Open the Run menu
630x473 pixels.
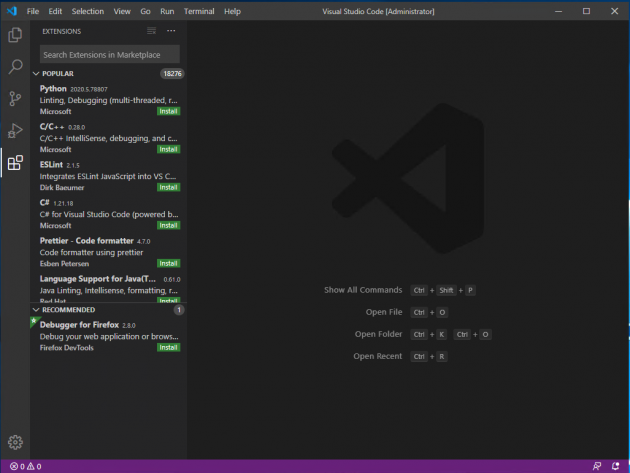tap(167, 11)
